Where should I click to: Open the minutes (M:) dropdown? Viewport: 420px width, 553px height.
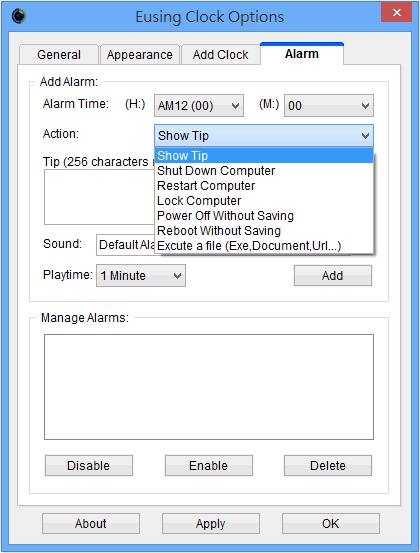[x=329, y=105]
